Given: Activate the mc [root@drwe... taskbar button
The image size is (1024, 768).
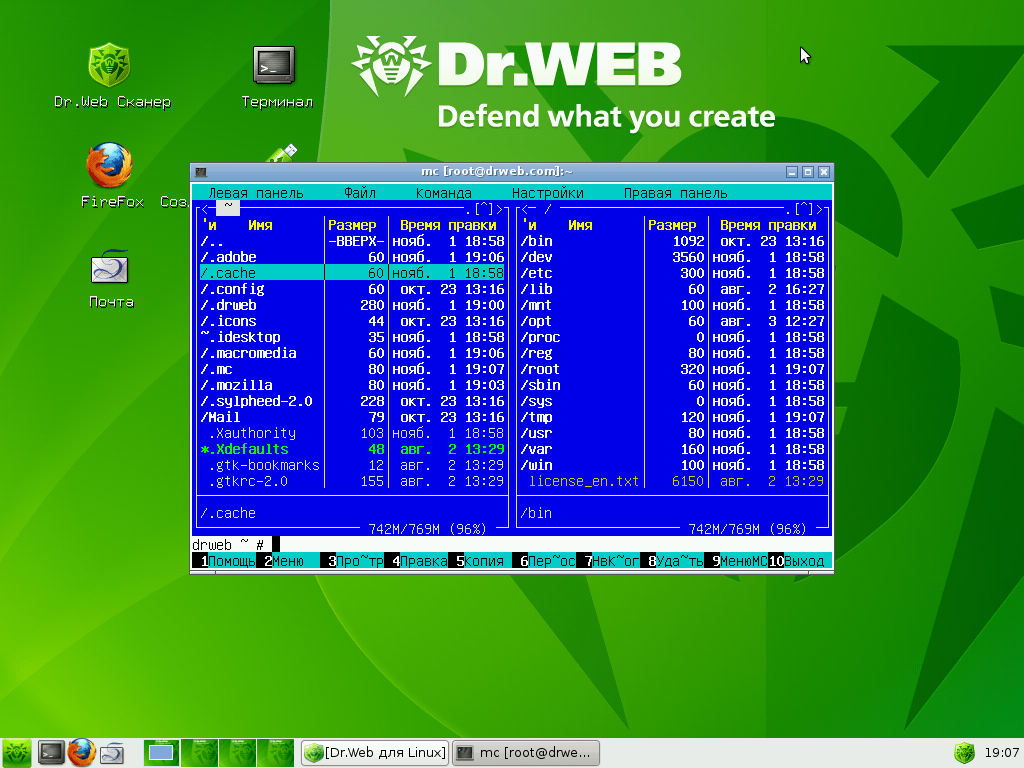Looking at the screenshot, I should pos(526,753).
